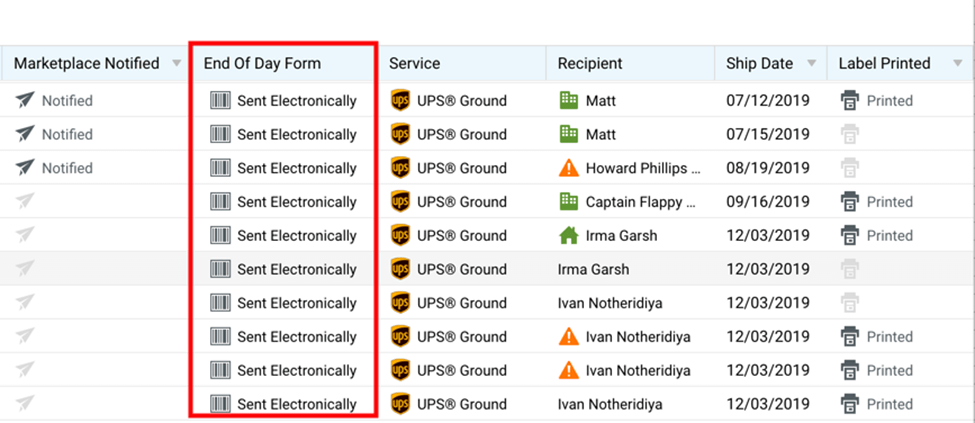Viewport: 975px width, 423px height.
Task: Click the Howard Phillips recipient name
Action: [x=642, y=168]
